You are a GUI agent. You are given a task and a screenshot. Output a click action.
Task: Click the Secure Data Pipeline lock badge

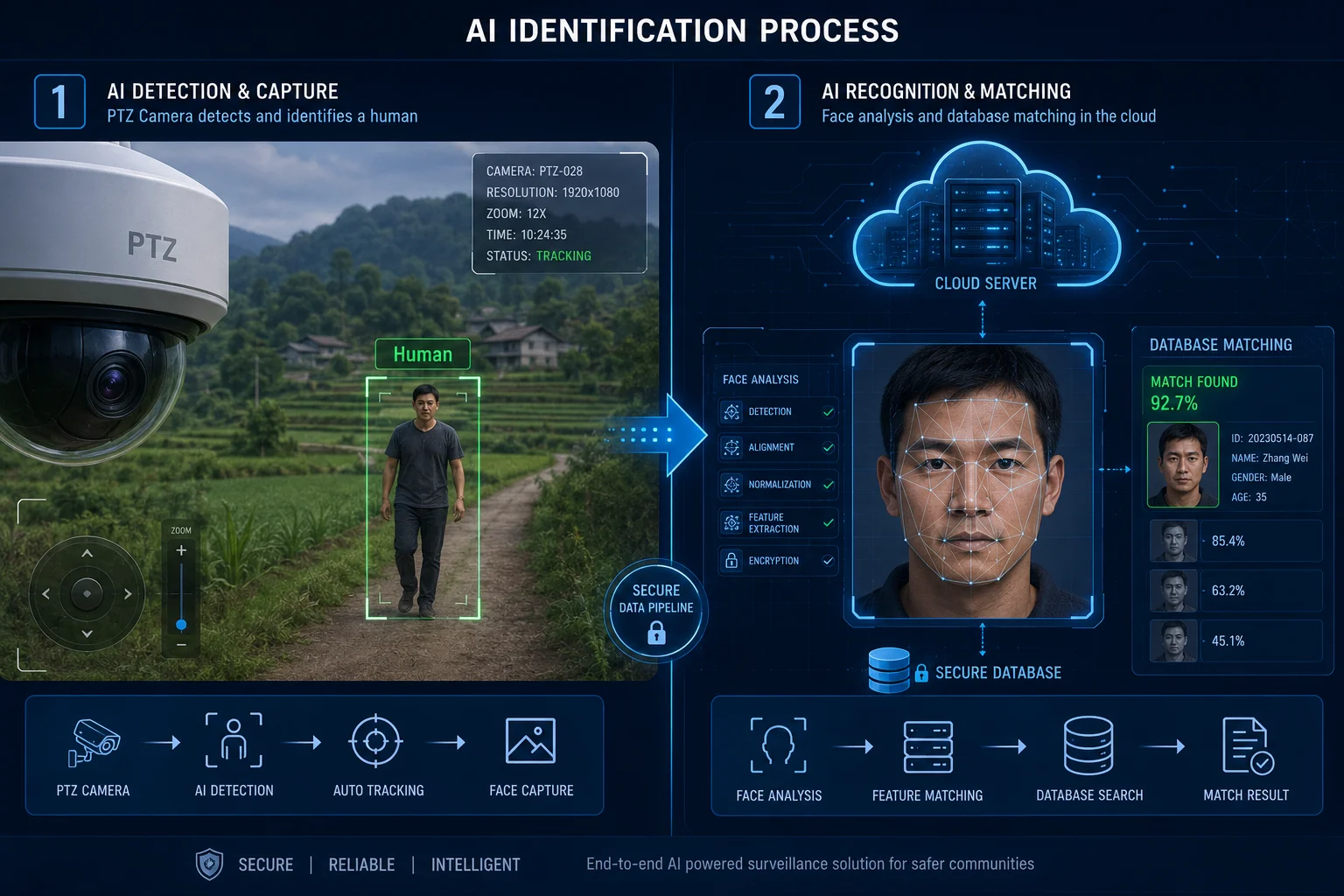[656, 610]
